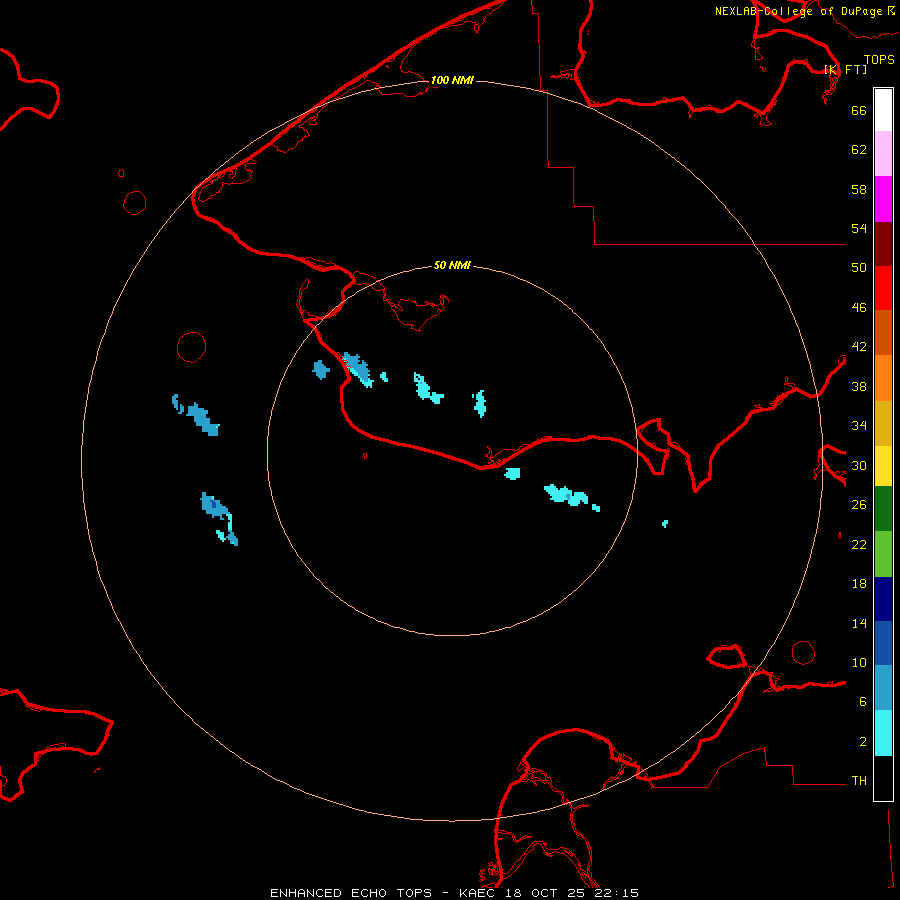Click the gold 34 kft legend swatch
This screenshot has height=900, width=900.
tap(883, 423)
